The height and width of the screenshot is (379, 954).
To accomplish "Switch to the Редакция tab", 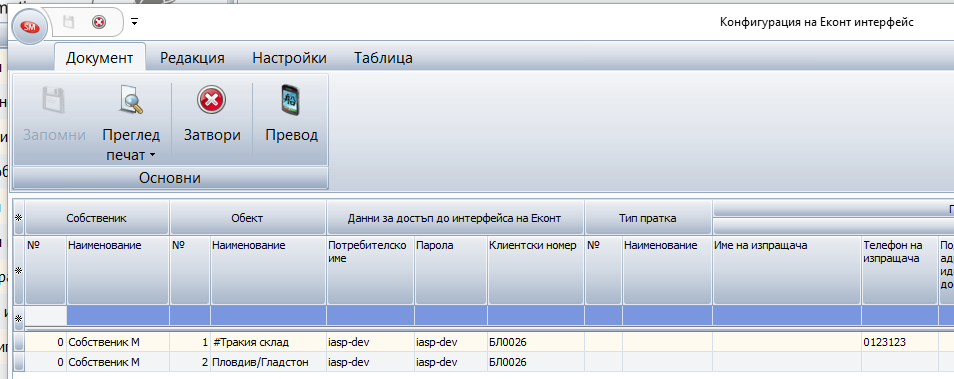I will coord(192,58).
